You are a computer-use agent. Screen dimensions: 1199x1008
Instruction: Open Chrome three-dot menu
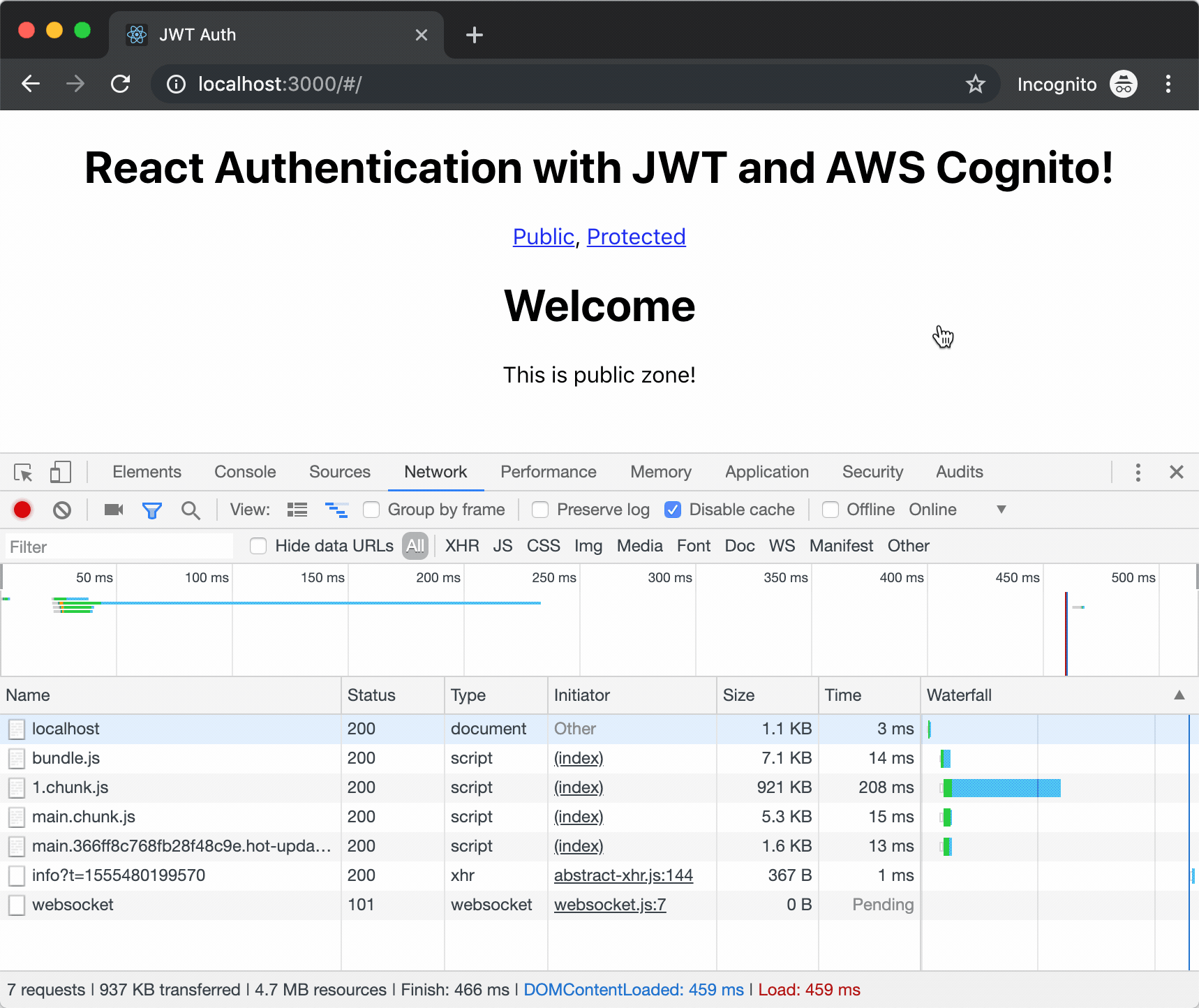point(1168,84)
